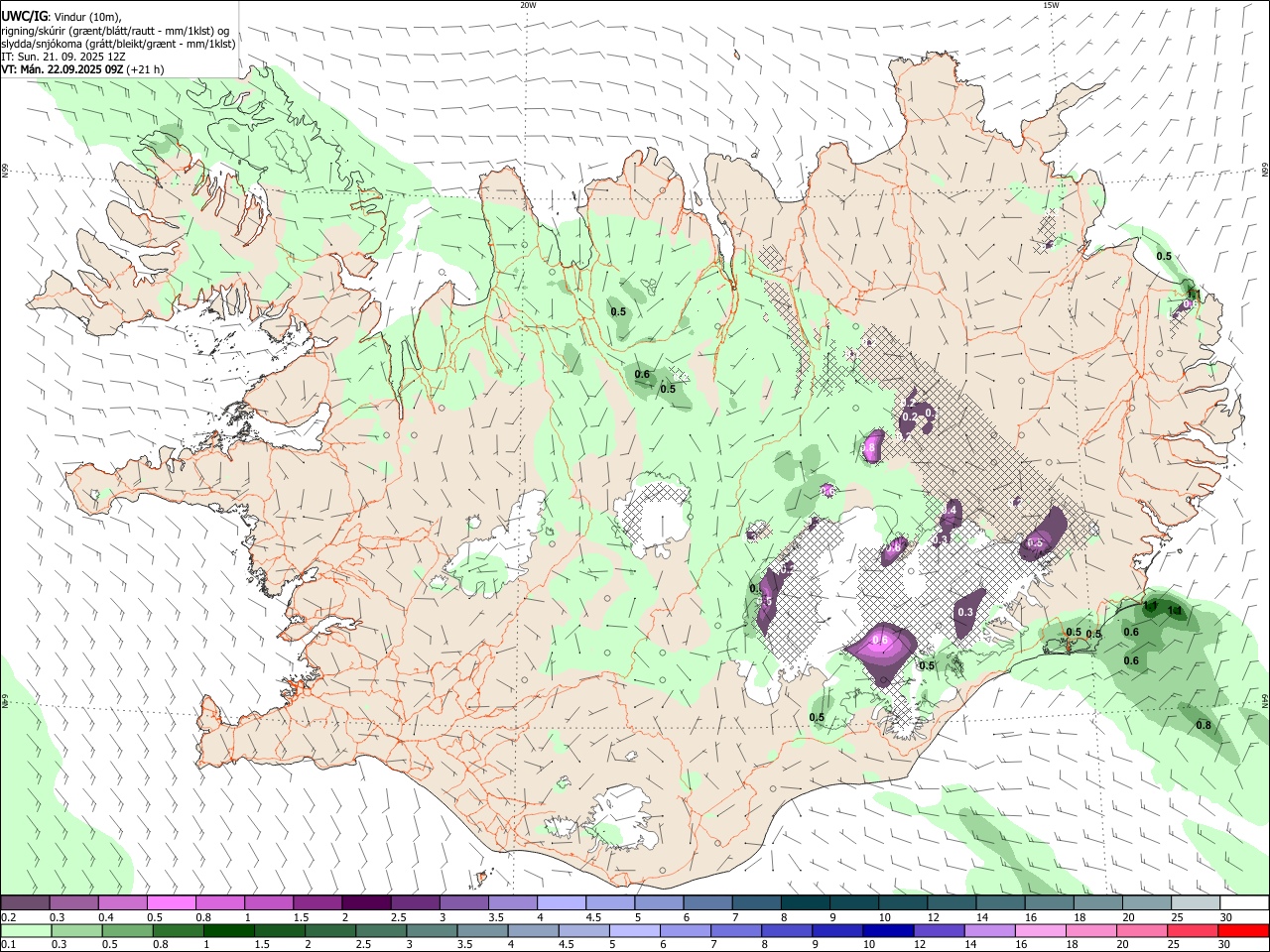
Task: Click the "20W" longitude label at top
Action: [528, 5]
